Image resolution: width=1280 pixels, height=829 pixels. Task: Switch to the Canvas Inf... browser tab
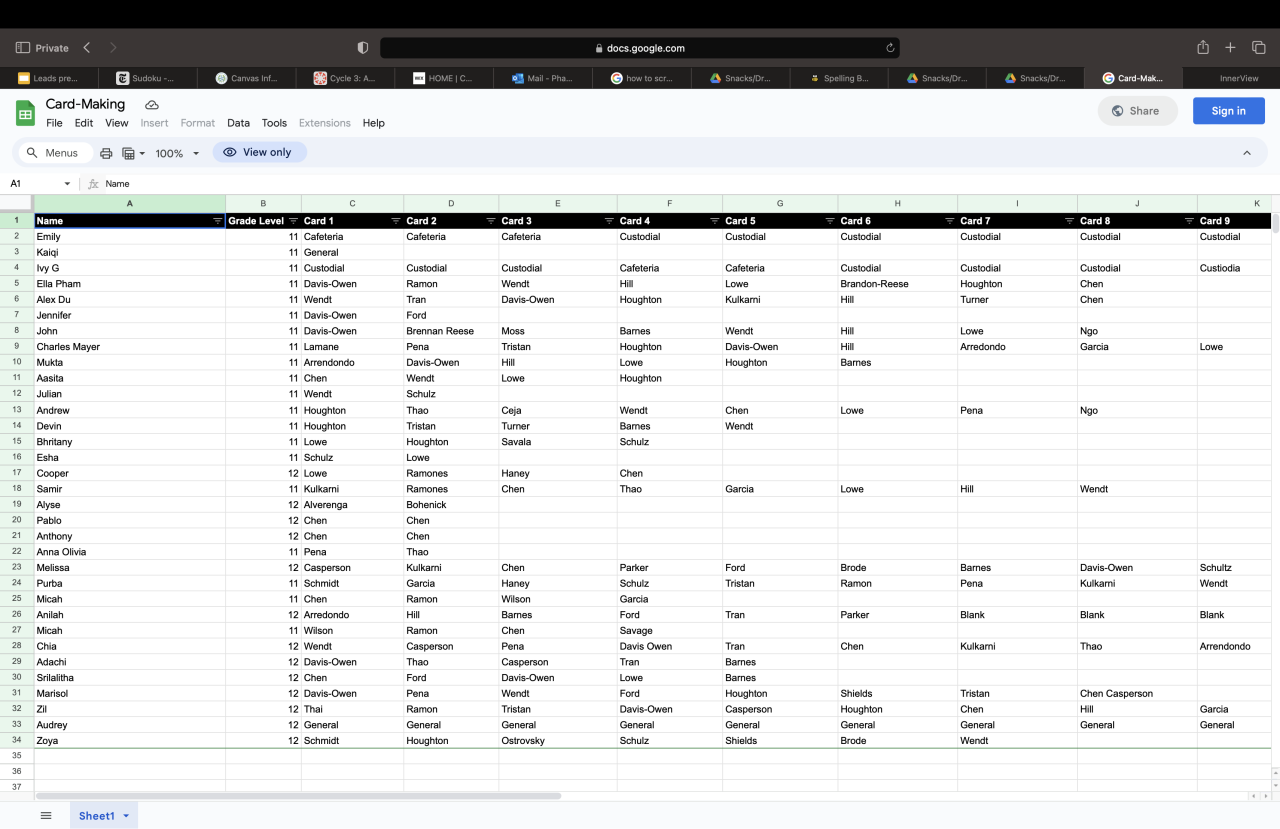point(246,78)
